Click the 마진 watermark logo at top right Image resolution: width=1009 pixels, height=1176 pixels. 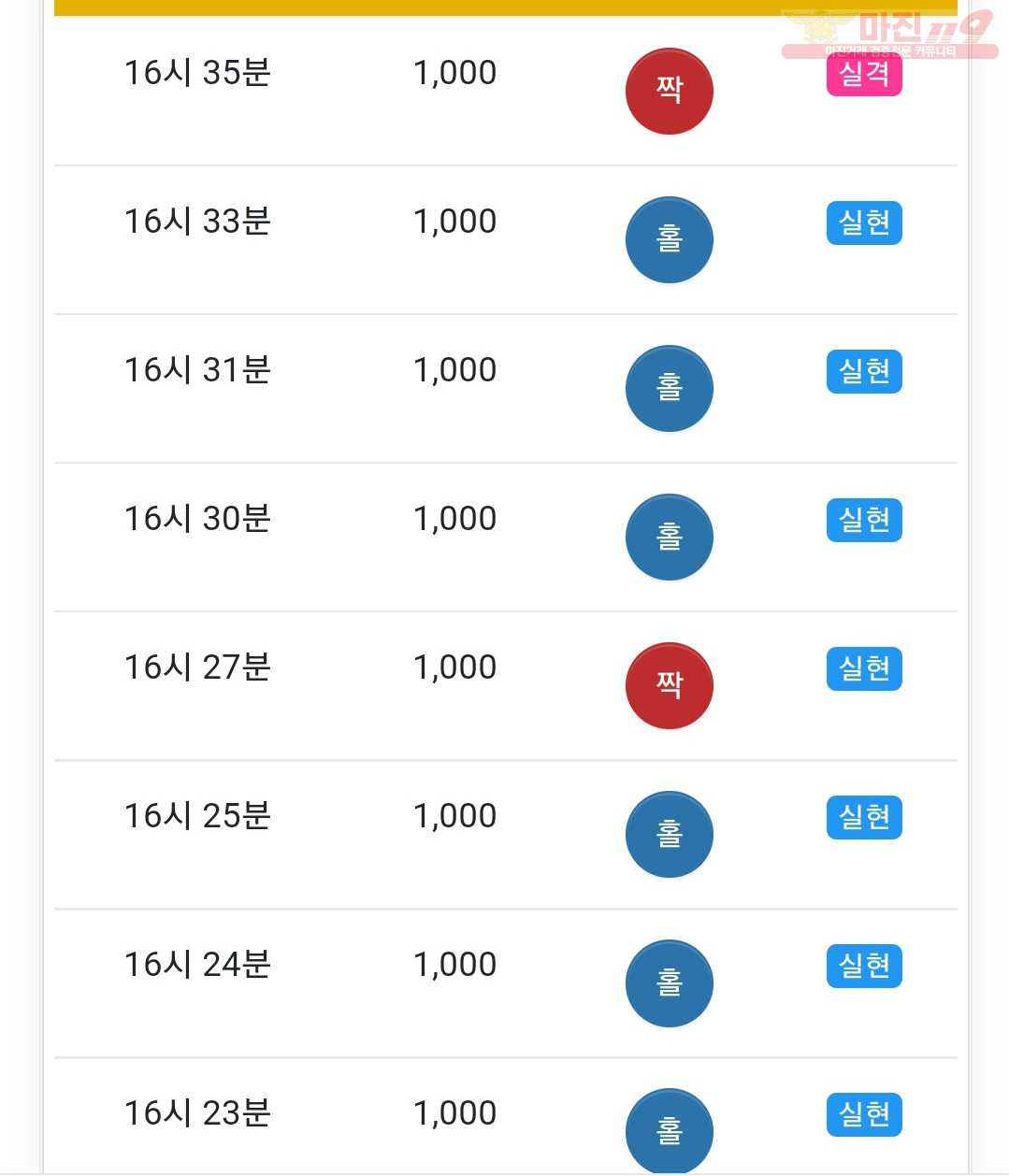click(888, 34)
